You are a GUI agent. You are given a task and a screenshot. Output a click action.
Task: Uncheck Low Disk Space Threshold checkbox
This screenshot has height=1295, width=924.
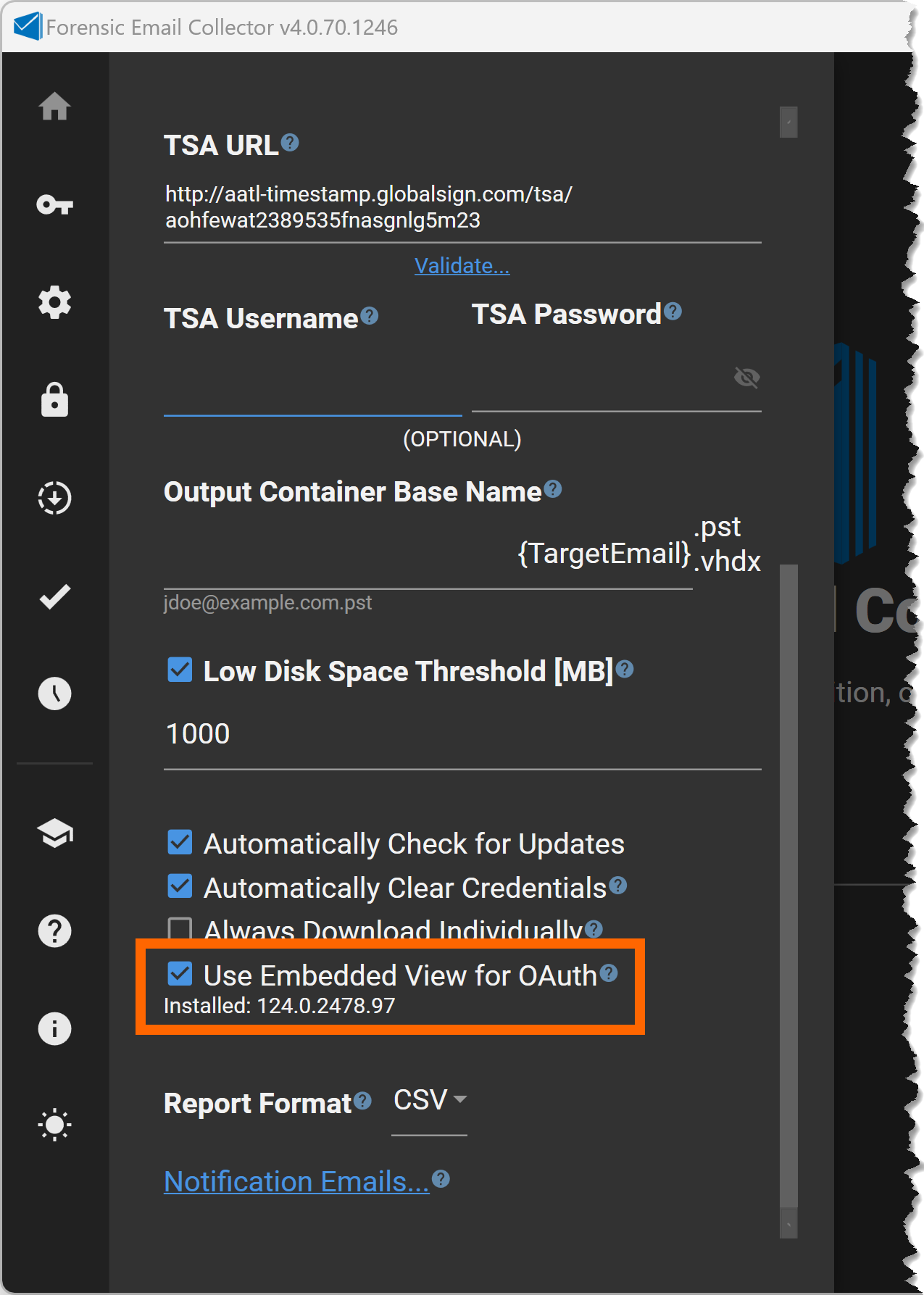[x=180, y=670]
